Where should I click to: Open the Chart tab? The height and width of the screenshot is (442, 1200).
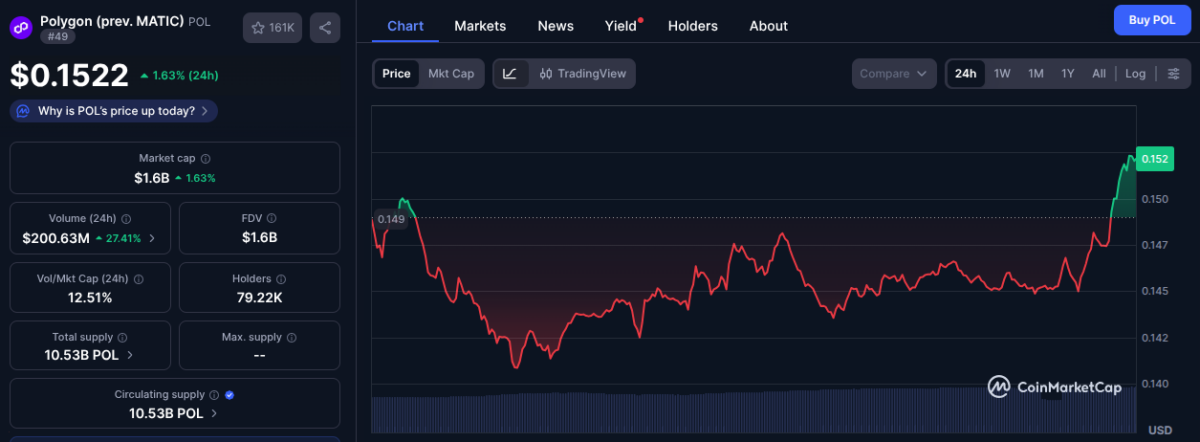[405, 26]
